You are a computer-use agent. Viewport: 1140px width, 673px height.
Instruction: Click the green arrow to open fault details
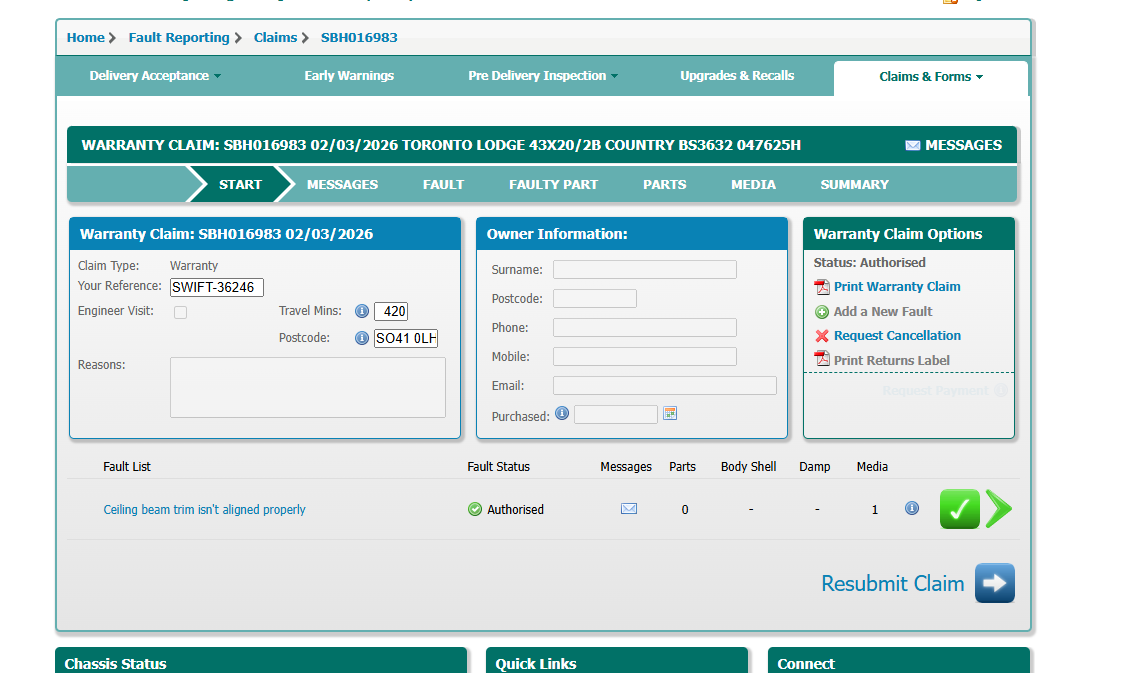[x=999, y=509]
